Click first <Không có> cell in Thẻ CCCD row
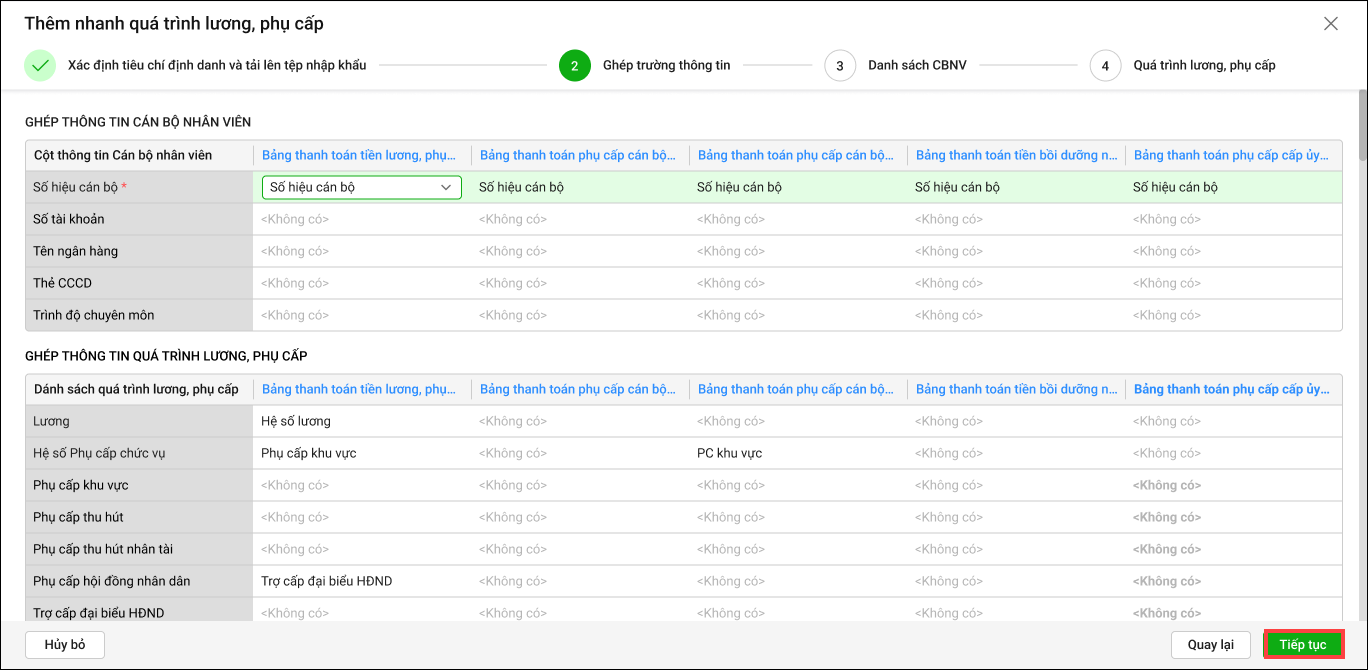This screenshot has width=1368, height=670. pyautogui.click(x=295, y=283)
